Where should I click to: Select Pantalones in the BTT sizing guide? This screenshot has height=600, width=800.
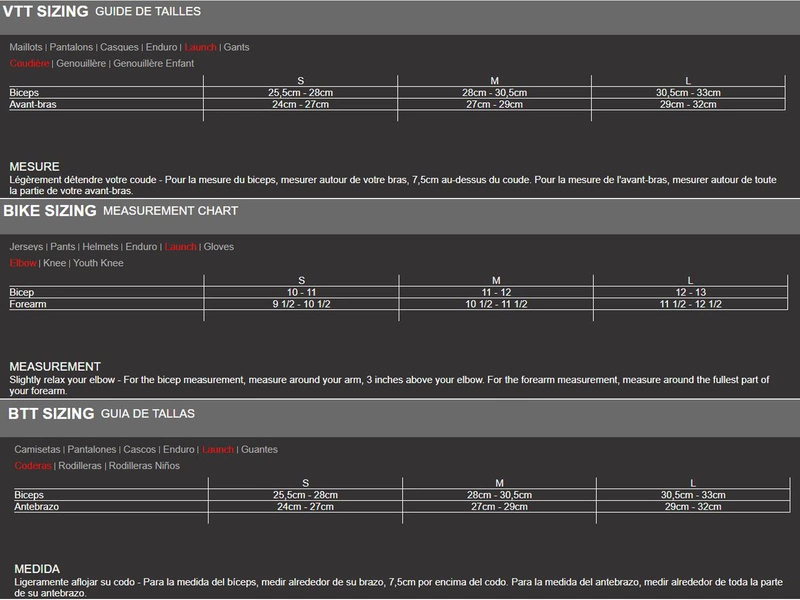(91, 450)
